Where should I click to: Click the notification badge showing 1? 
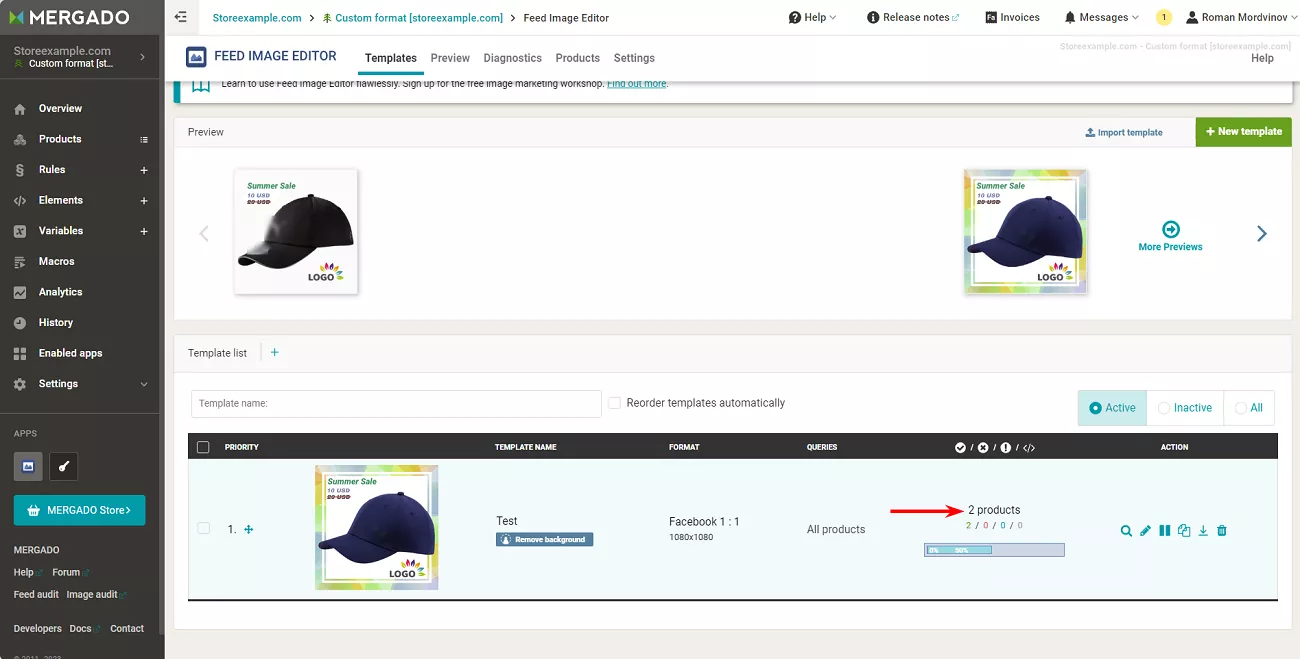tap(1163, 17)
